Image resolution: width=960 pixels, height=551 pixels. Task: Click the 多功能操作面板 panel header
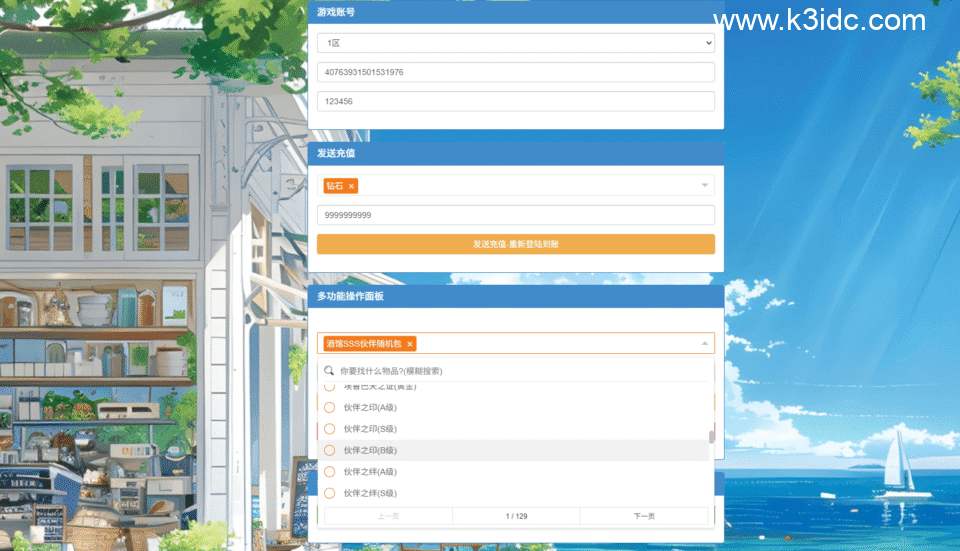516,296
